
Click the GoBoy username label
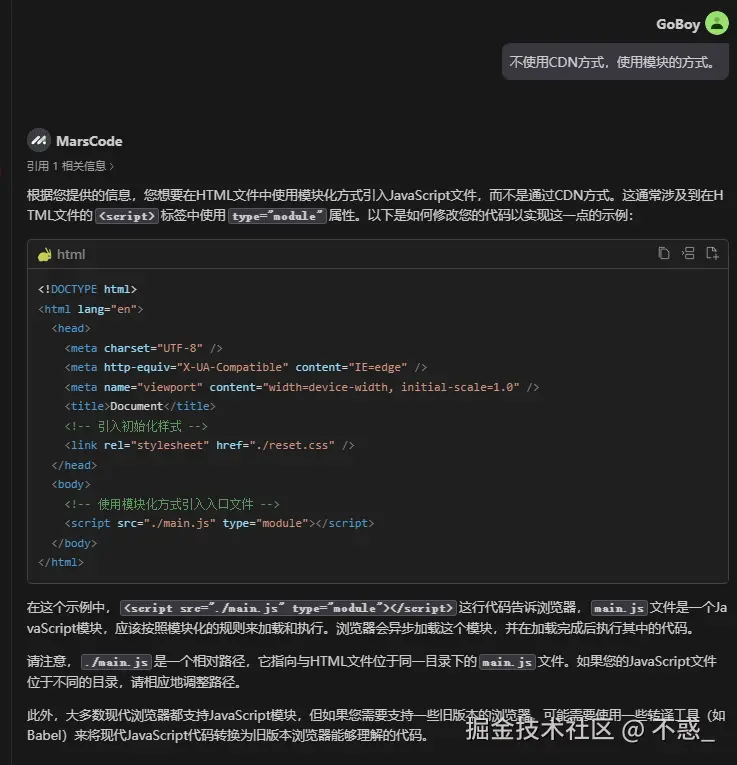pyautogui.click(x=677, y=24)
